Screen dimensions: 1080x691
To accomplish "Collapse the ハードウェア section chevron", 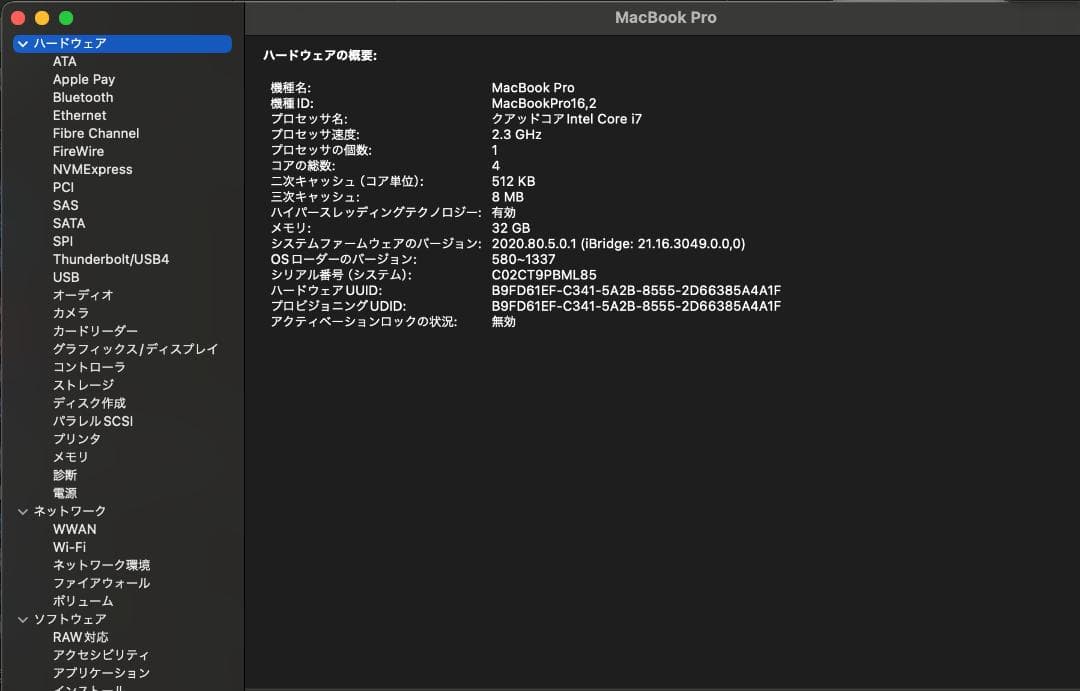I will click(x=23, y=43).
